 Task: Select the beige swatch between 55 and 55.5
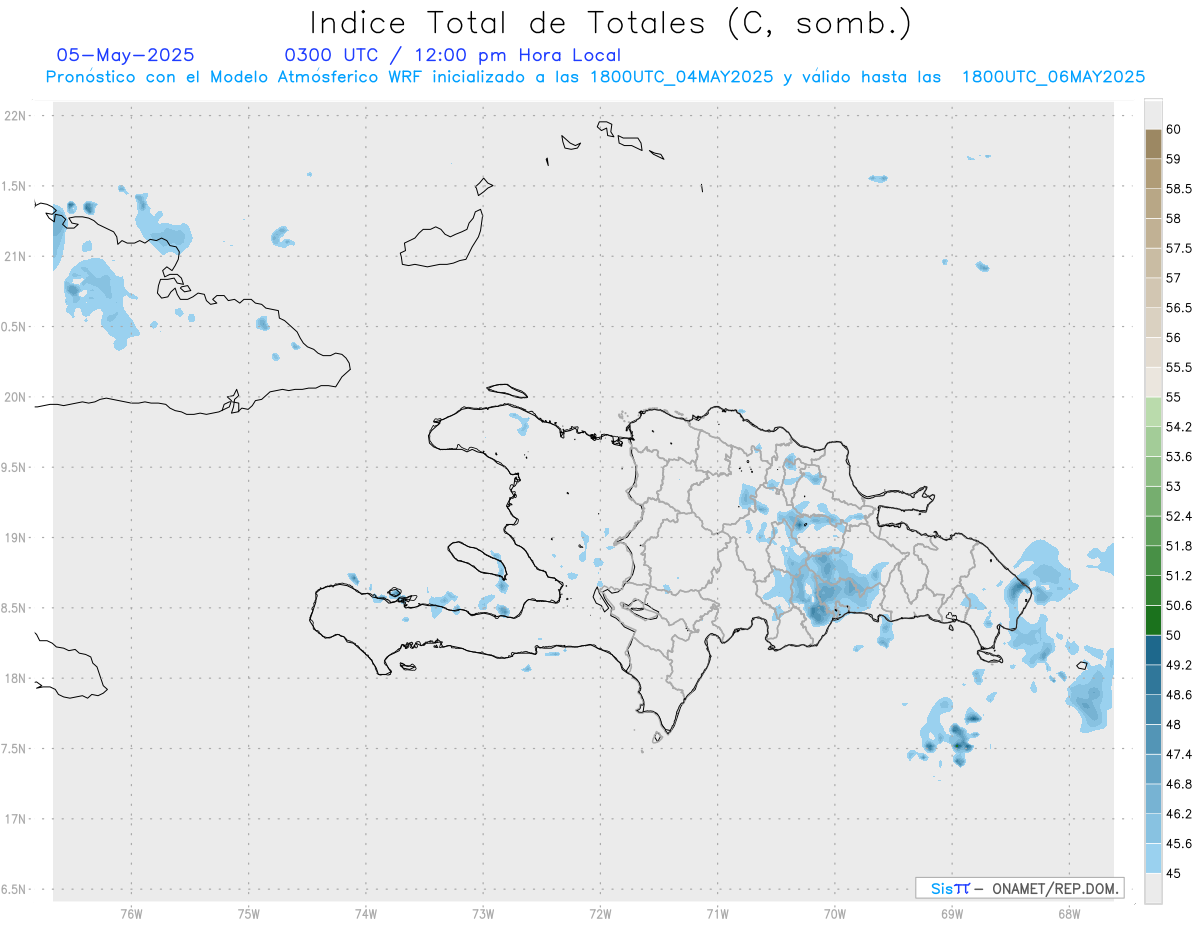point(1153,382)
